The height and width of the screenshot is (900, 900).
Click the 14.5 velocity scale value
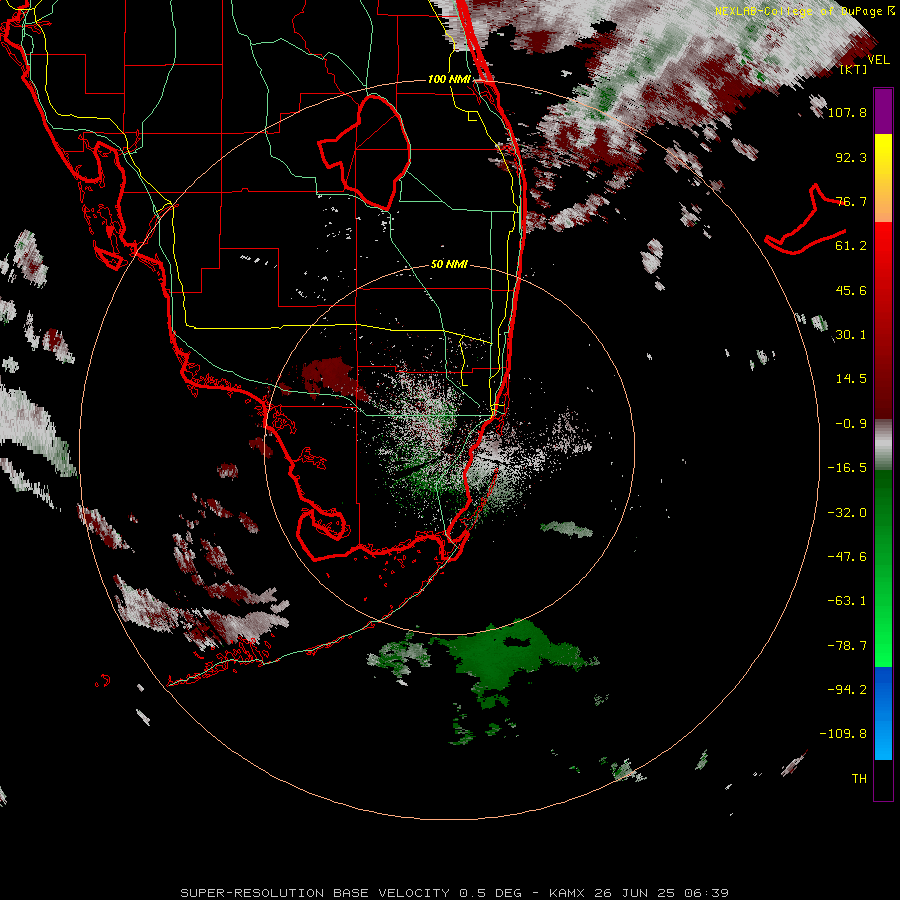tap(851, 379)
